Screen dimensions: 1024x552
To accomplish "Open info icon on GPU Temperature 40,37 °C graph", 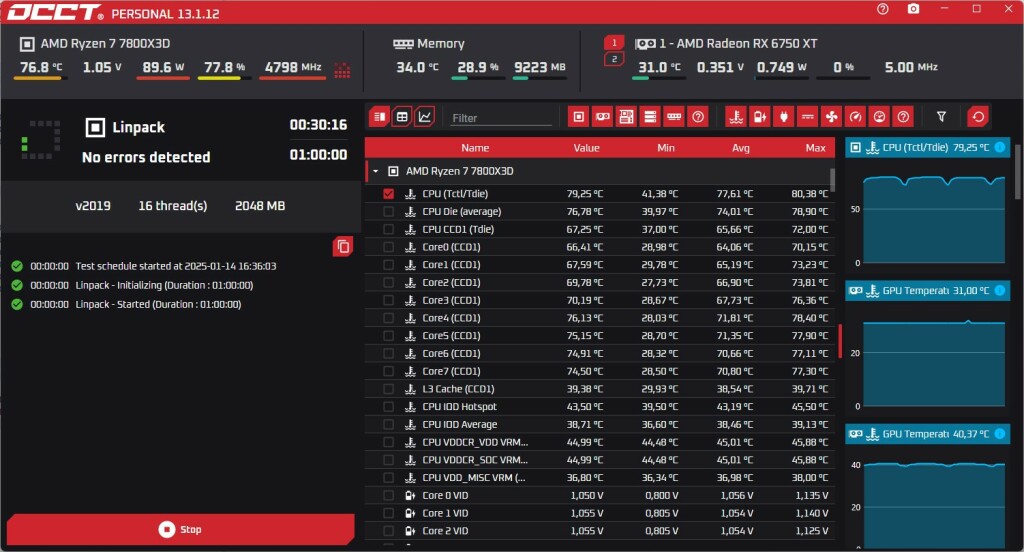I will pyautogui.click(x=999, y=434).
